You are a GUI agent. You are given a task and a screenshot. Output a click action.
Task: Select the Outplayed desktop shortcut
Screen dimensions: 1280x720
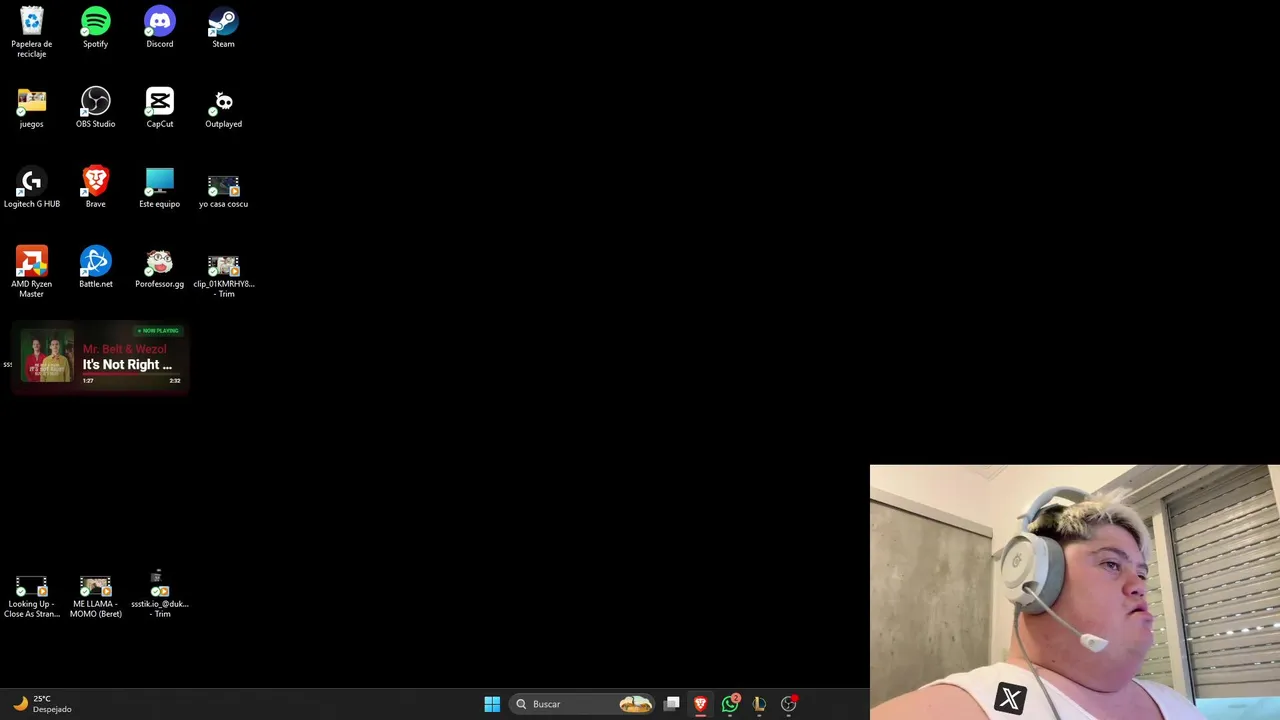[223, 107]
